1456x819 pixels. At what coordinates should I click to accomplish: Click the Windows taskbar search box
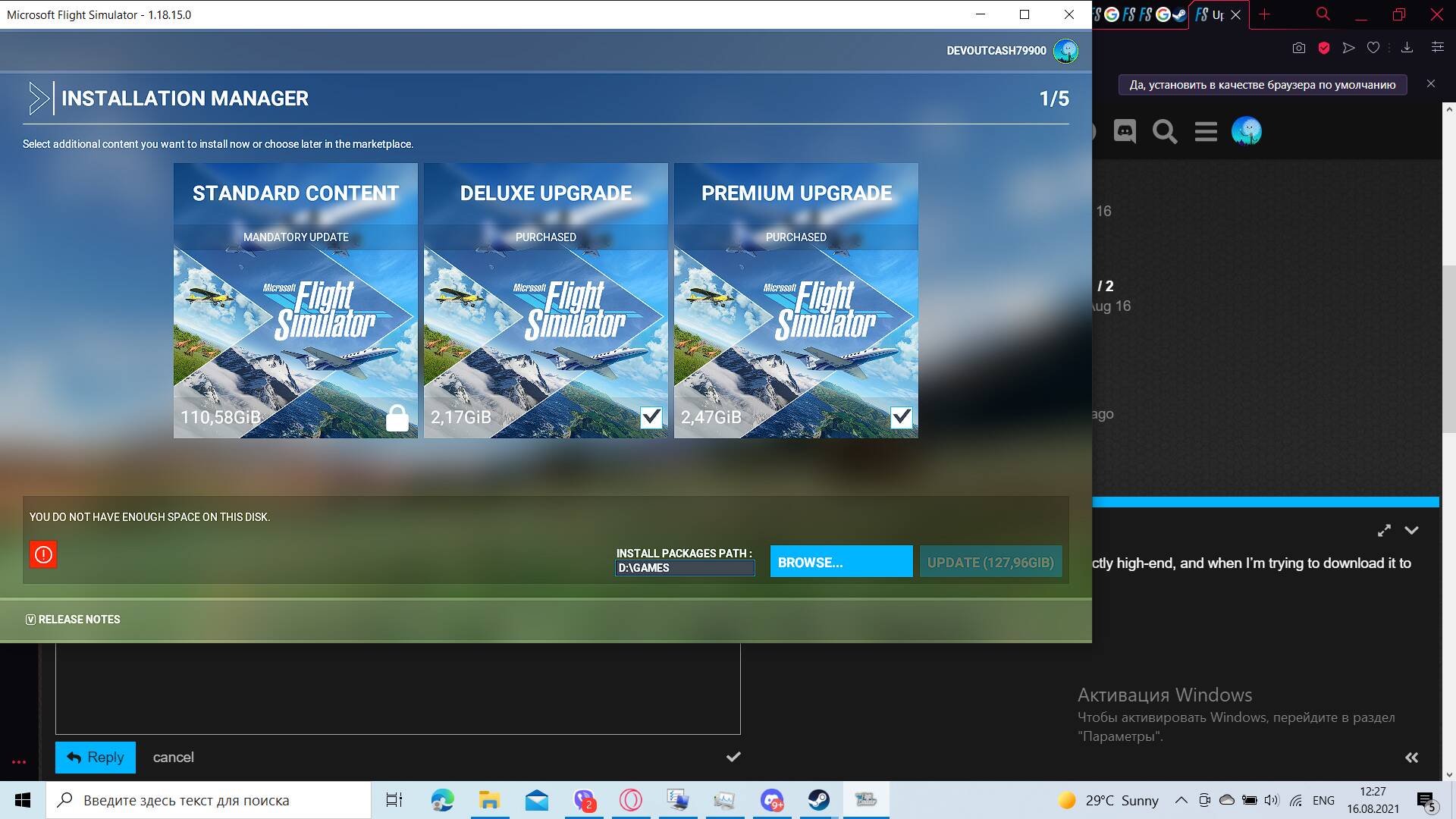coord(209,800)
